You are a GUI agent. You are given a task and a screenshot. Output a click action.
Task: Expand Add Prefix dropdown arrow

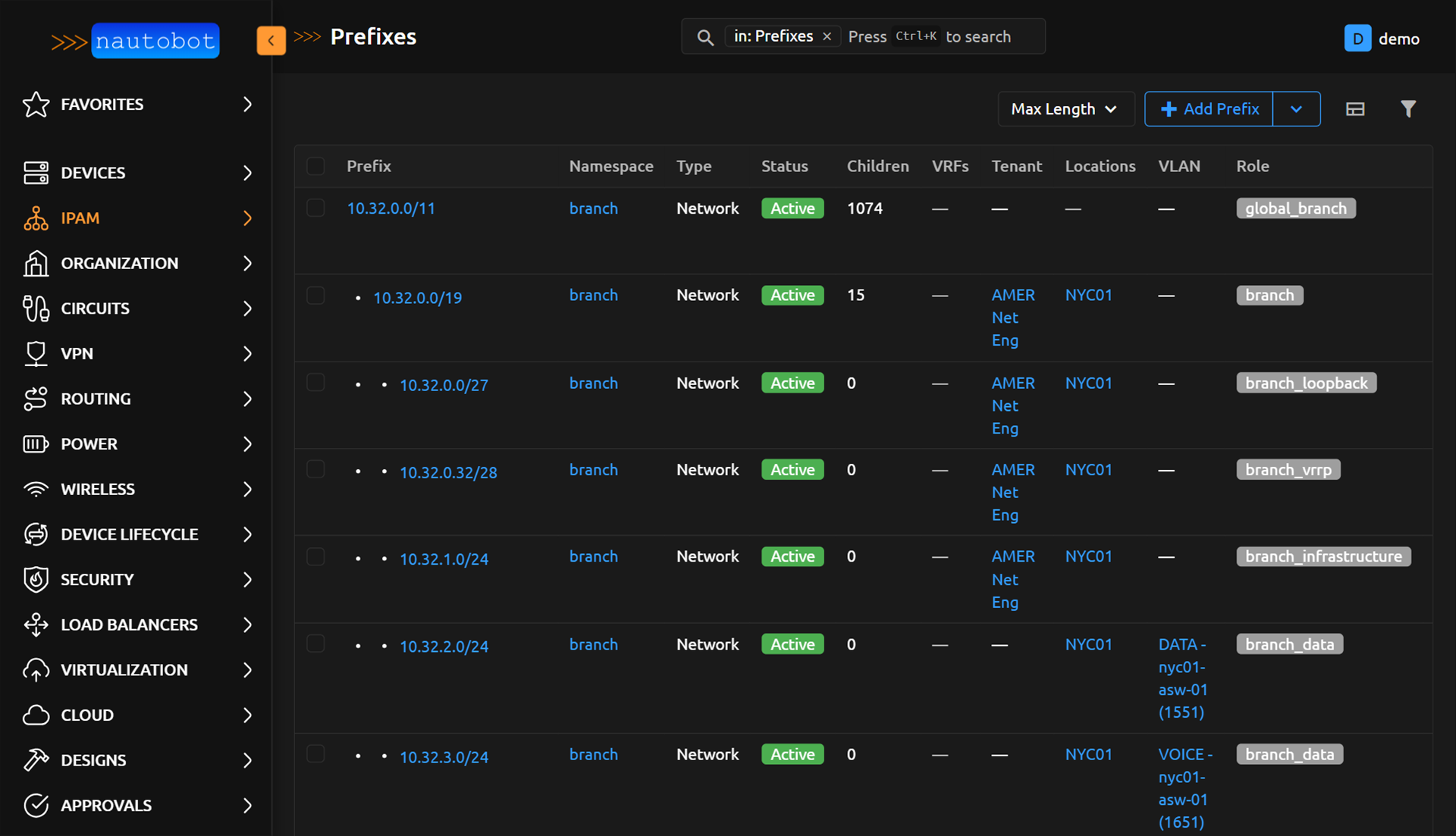[1296, 109]
